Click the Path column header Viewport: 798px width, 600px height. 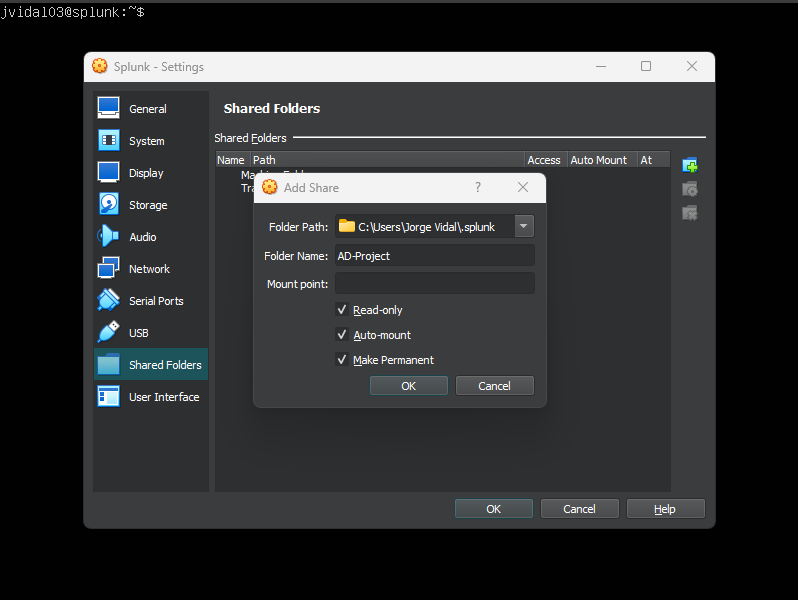pyautogui.click(x=387, y=160)
